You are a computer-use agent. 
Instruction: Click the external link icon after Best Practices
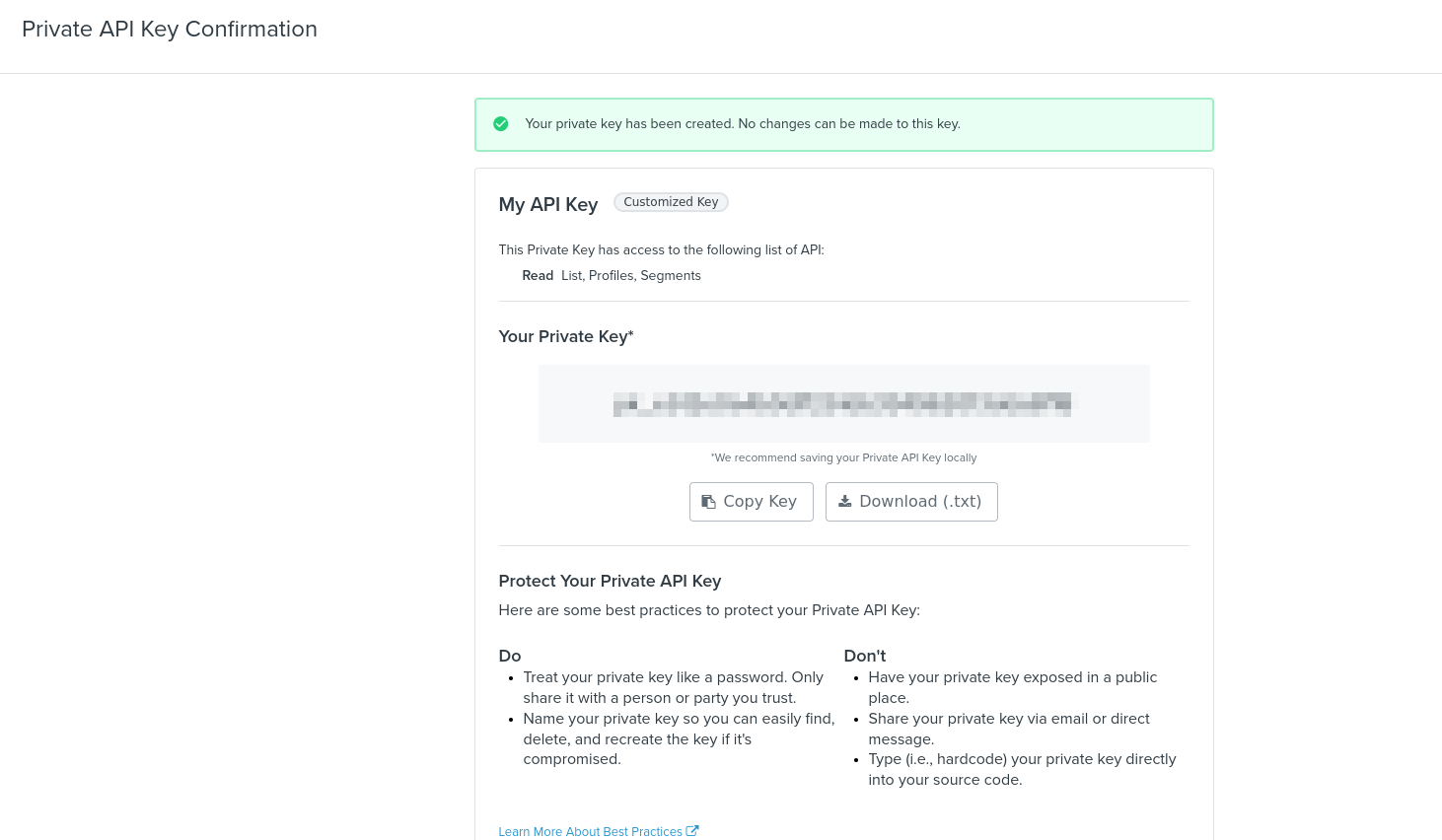click(692, 831)
